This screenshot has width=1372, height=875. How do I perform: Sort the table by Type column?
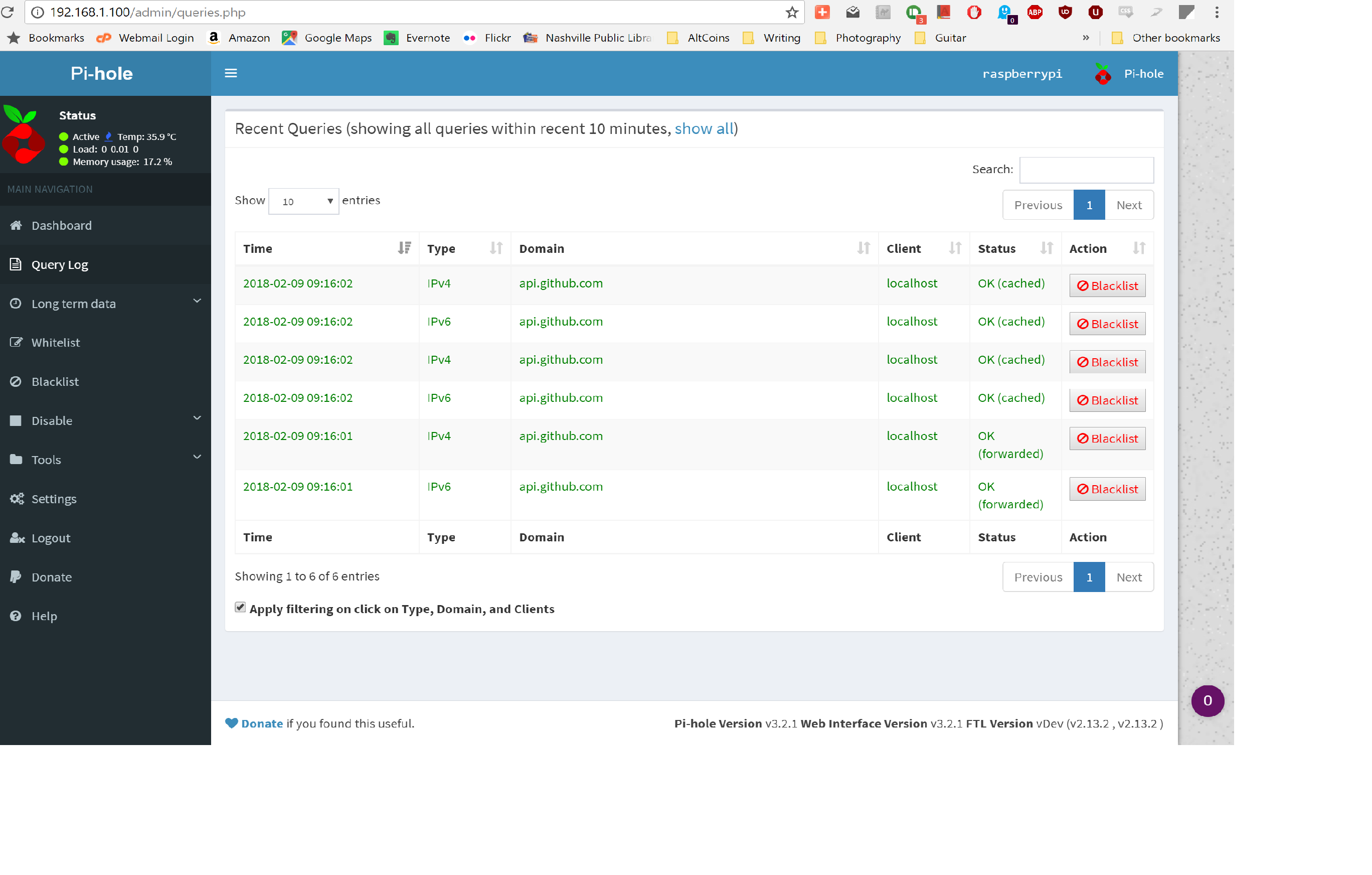465,248
